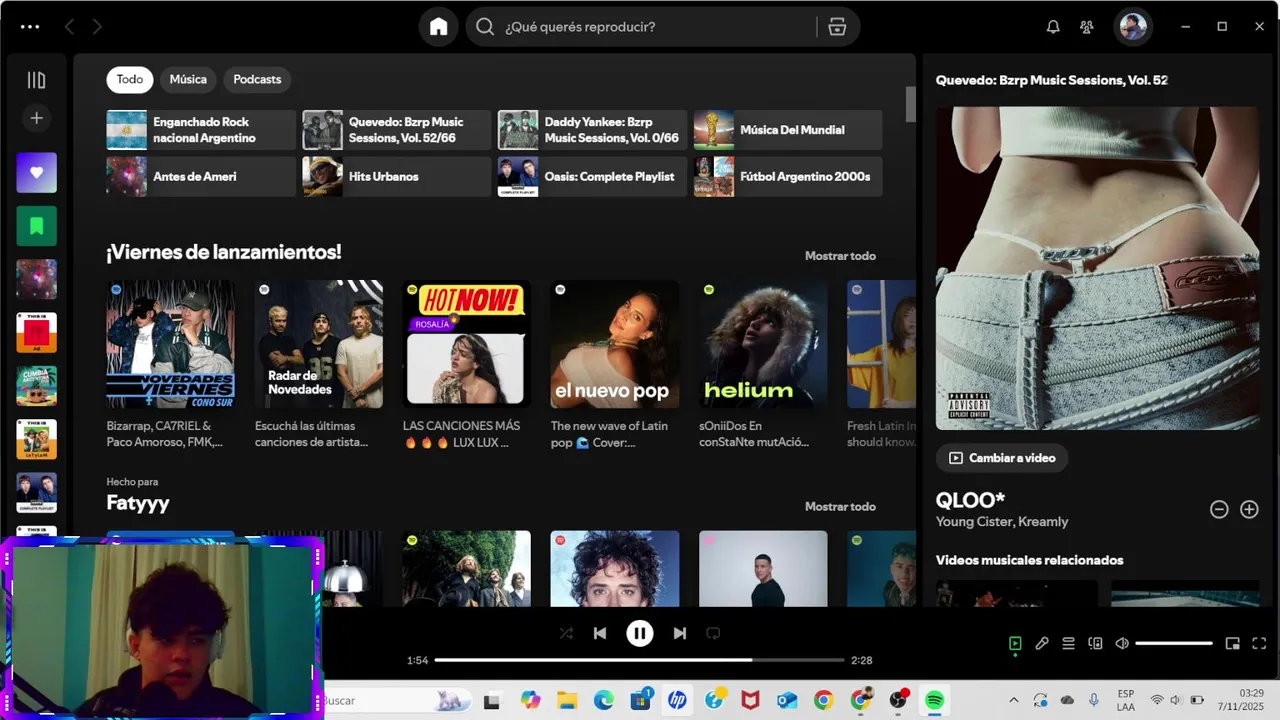Click the main content vertical scrollbar

911,104
